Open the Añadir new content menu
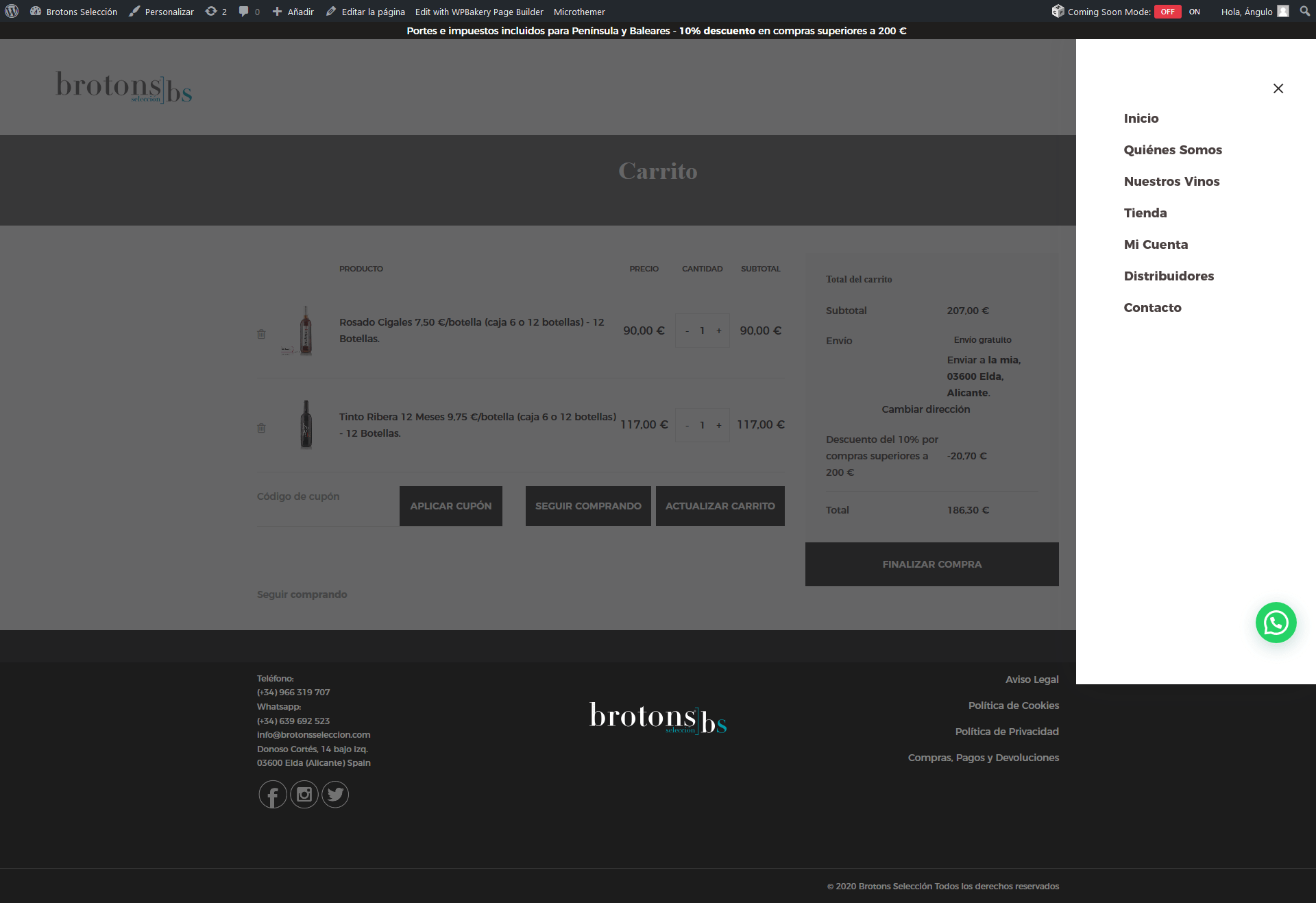Screen dimensions: 1316x903 (293, 12)
